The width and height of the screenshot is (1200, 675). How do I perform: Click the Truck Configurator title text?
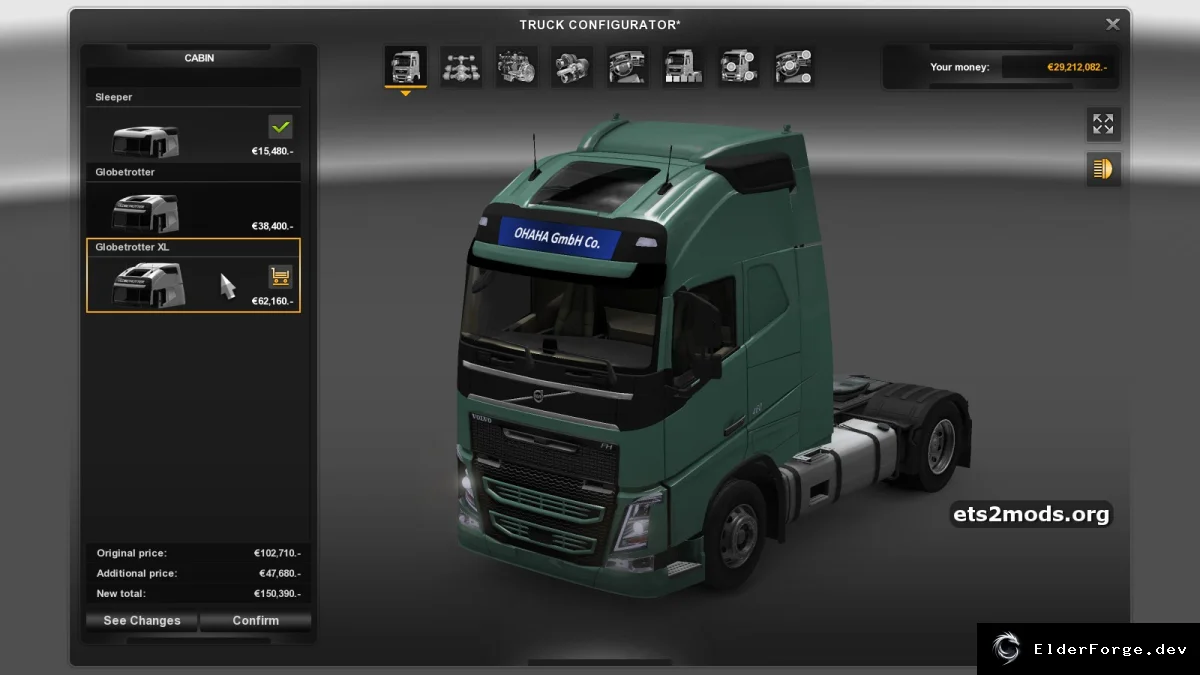pyautogui.click(x=600, y=24)
